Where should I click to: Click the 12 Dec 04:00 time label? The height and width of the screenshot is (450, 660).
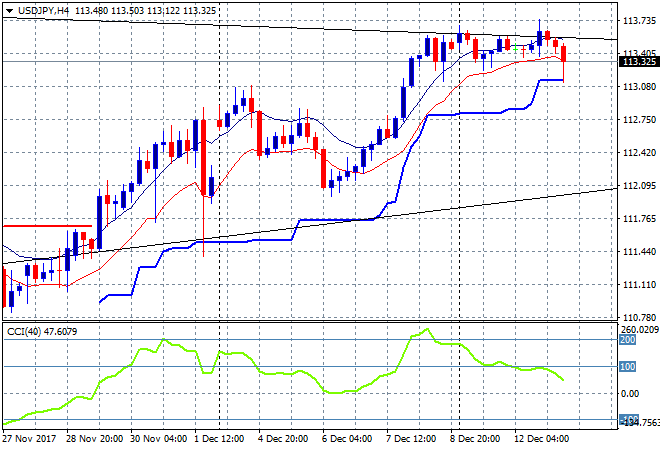pos(542,439)
